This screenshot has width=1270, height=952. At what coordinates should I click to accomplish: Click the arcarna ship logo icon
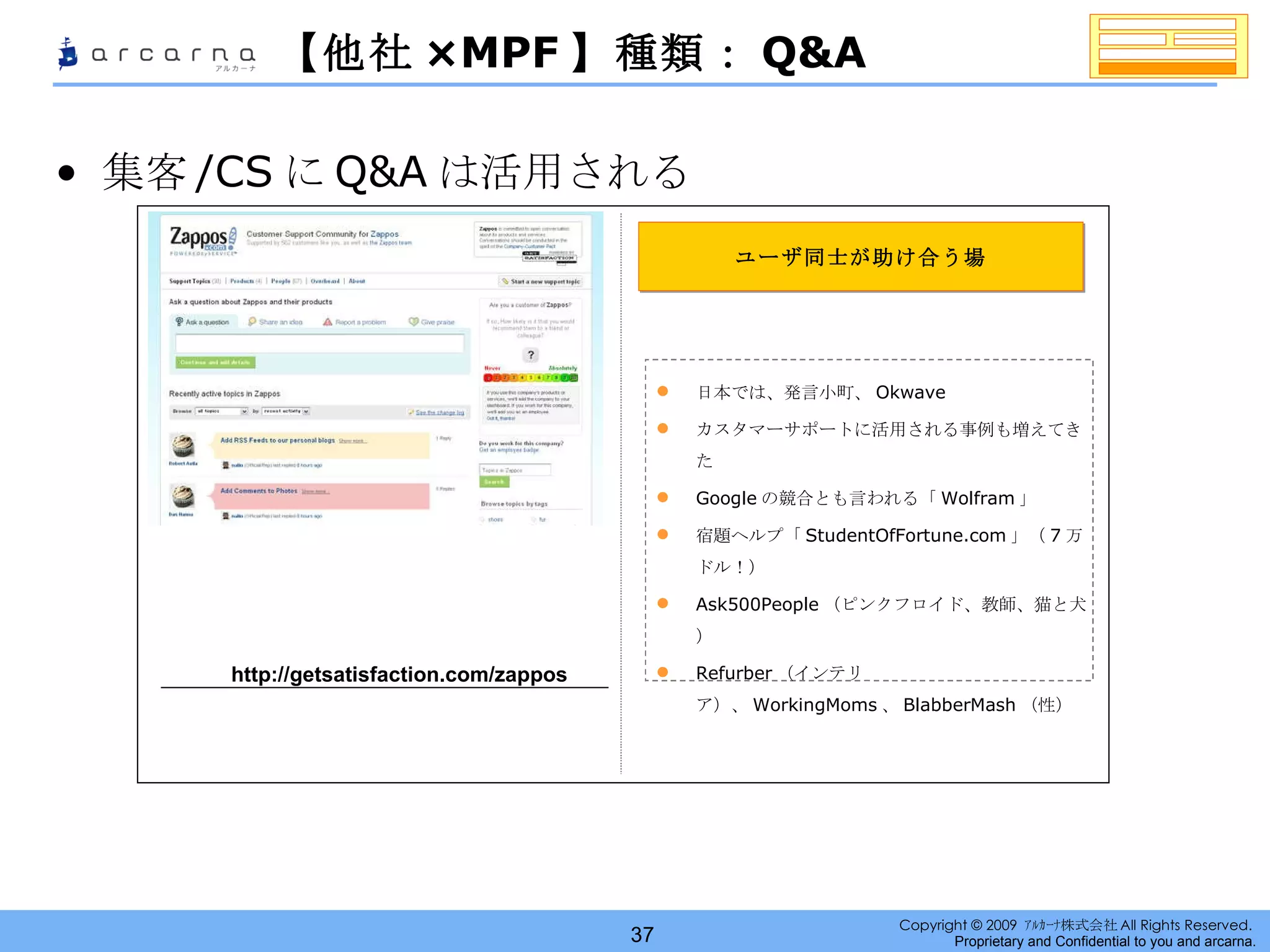[x=68, y=54]
